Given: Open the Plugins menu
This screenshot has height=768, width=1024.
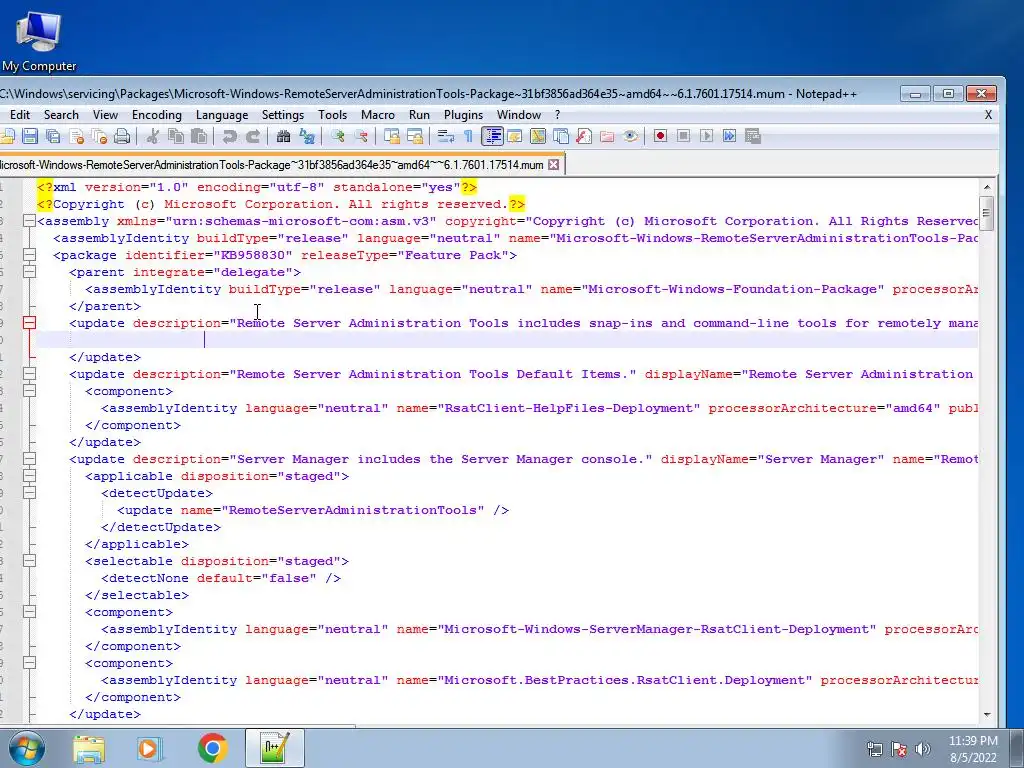Looking at the screenshot, I should (x=464, y=115).
